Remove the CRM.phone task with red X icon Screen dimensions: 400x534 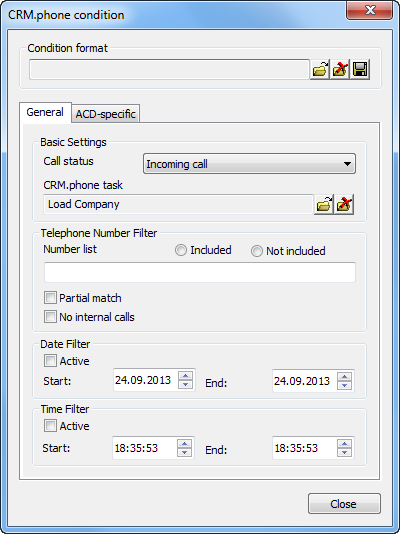point(344,204)
